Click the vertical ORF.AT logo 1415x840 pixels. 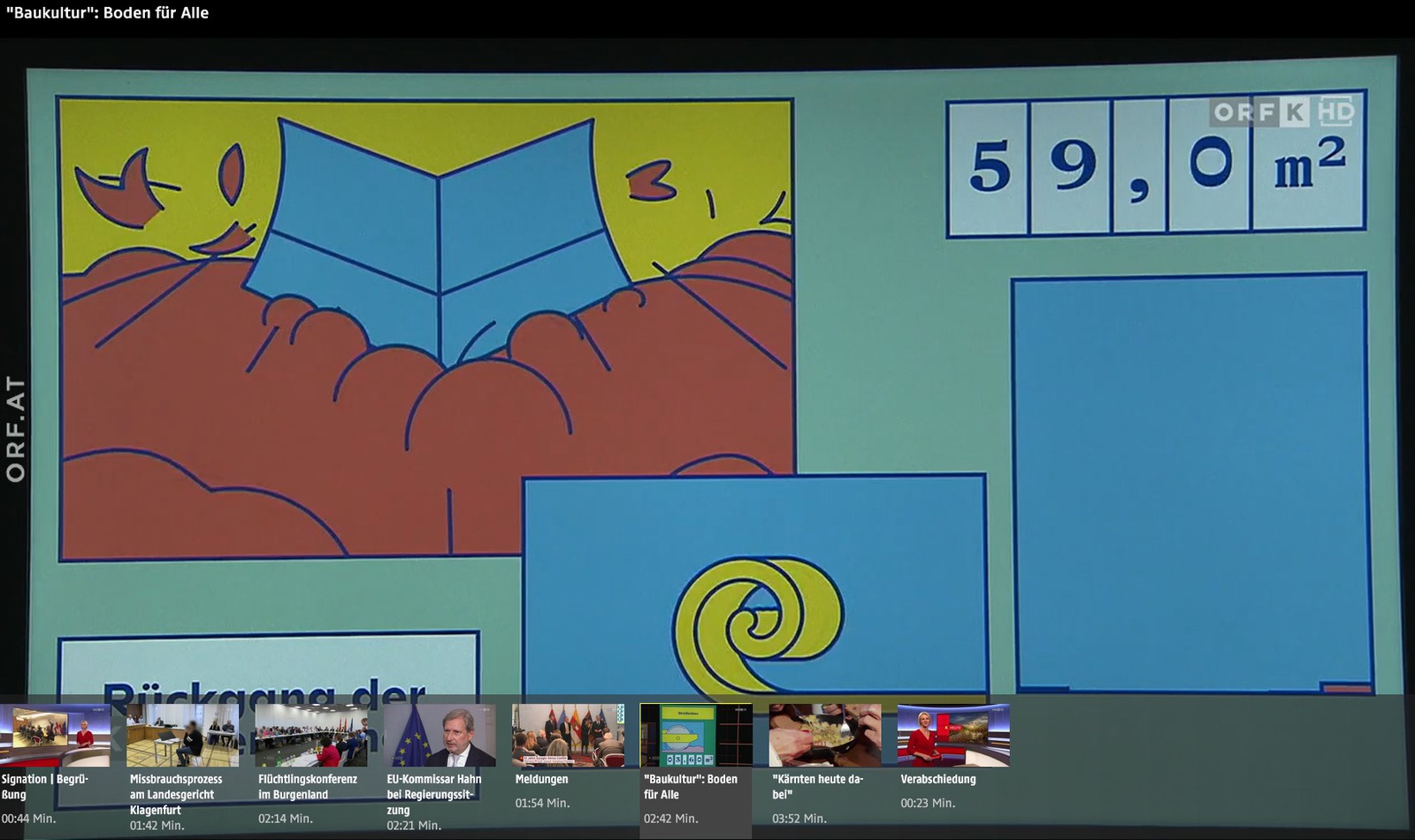[15, 429]
